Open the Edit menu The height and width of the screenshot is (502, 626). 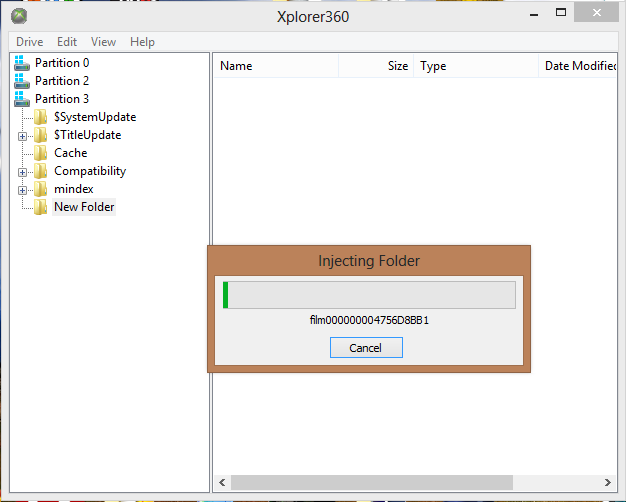67,42
